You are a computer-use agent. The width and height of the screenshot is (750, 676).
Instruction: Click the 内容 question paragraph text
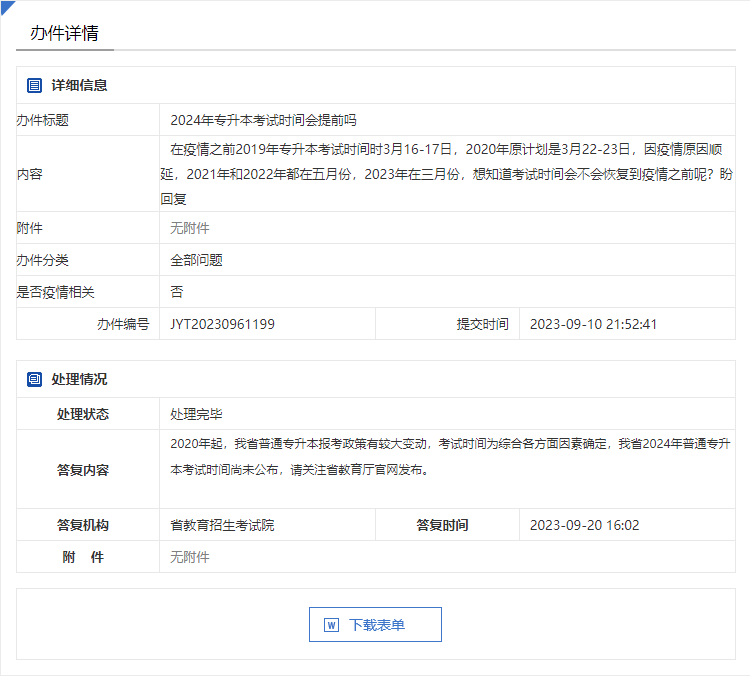pyautogui.click(x=446, y=173)
